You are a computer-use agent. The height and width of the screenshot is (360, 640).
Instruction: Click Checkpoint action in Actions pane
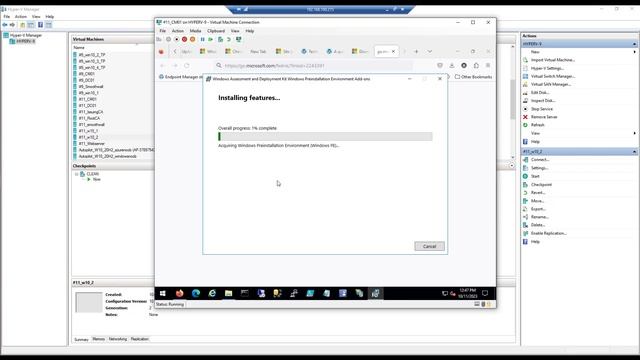(541, 184)
